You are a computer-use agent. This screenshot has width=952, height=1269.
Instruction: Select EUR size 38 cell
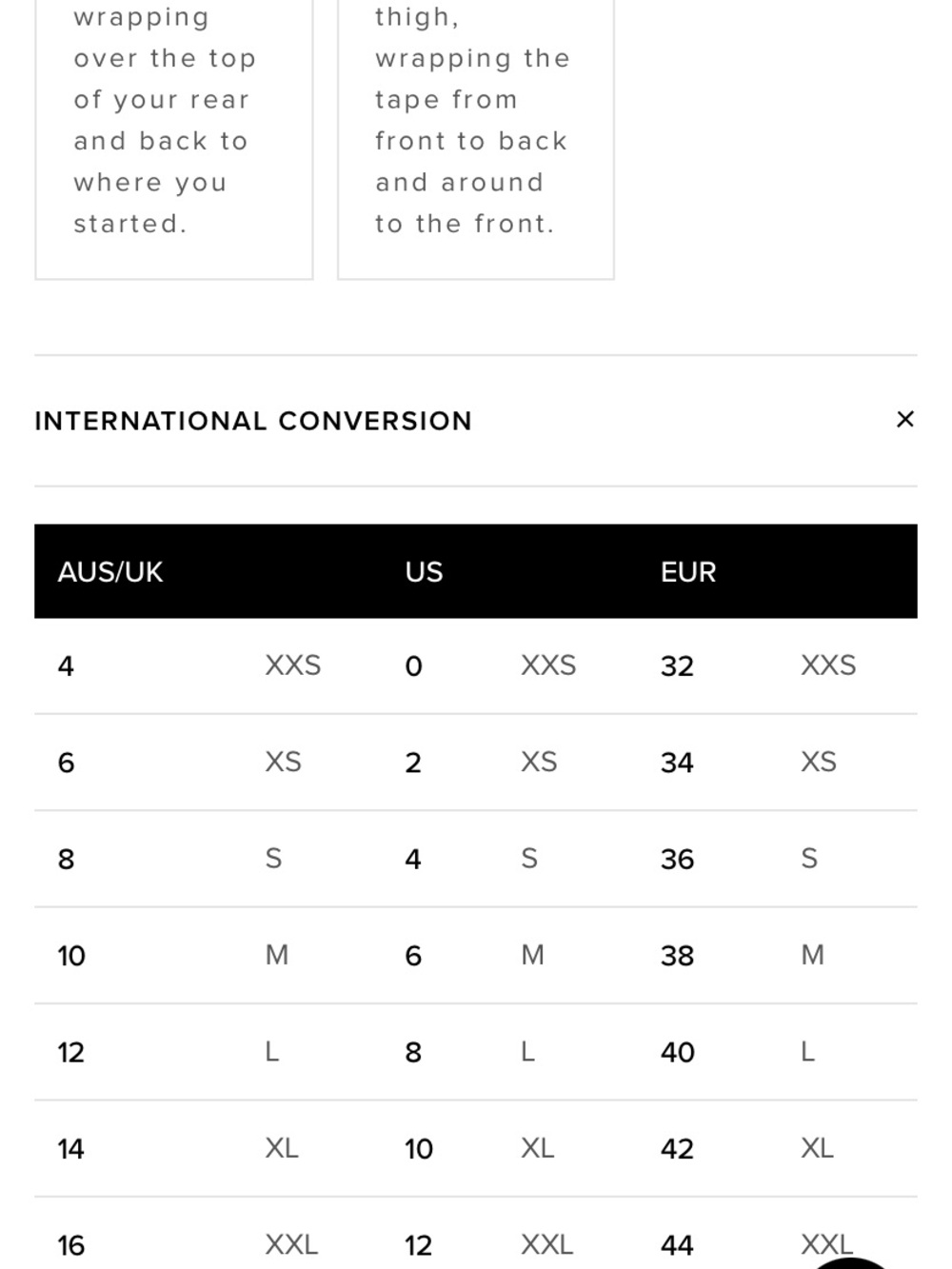click(x=677, y=956)
